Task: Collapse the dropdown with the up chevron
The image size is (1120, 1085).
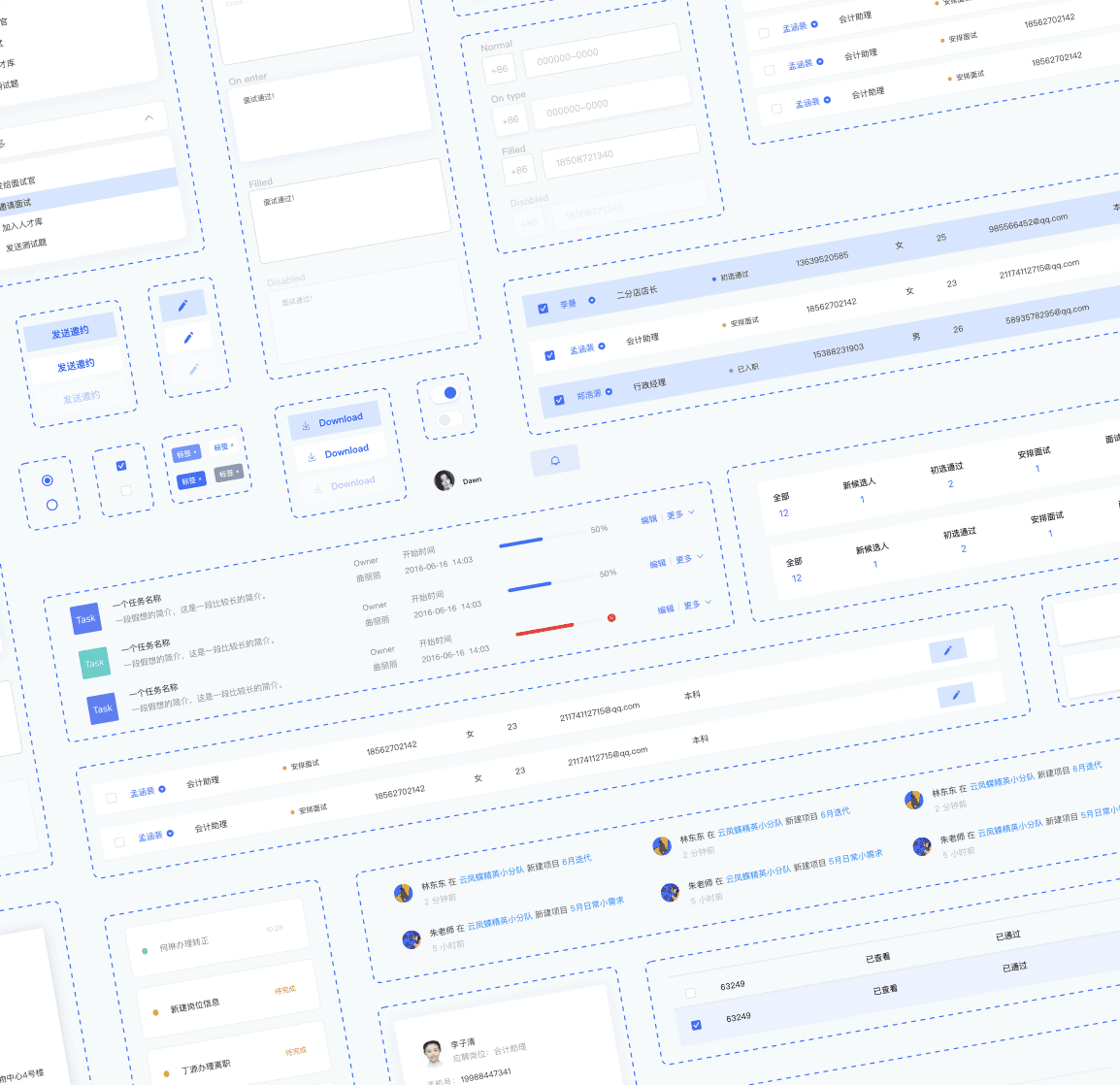Action: pos(148,117)
